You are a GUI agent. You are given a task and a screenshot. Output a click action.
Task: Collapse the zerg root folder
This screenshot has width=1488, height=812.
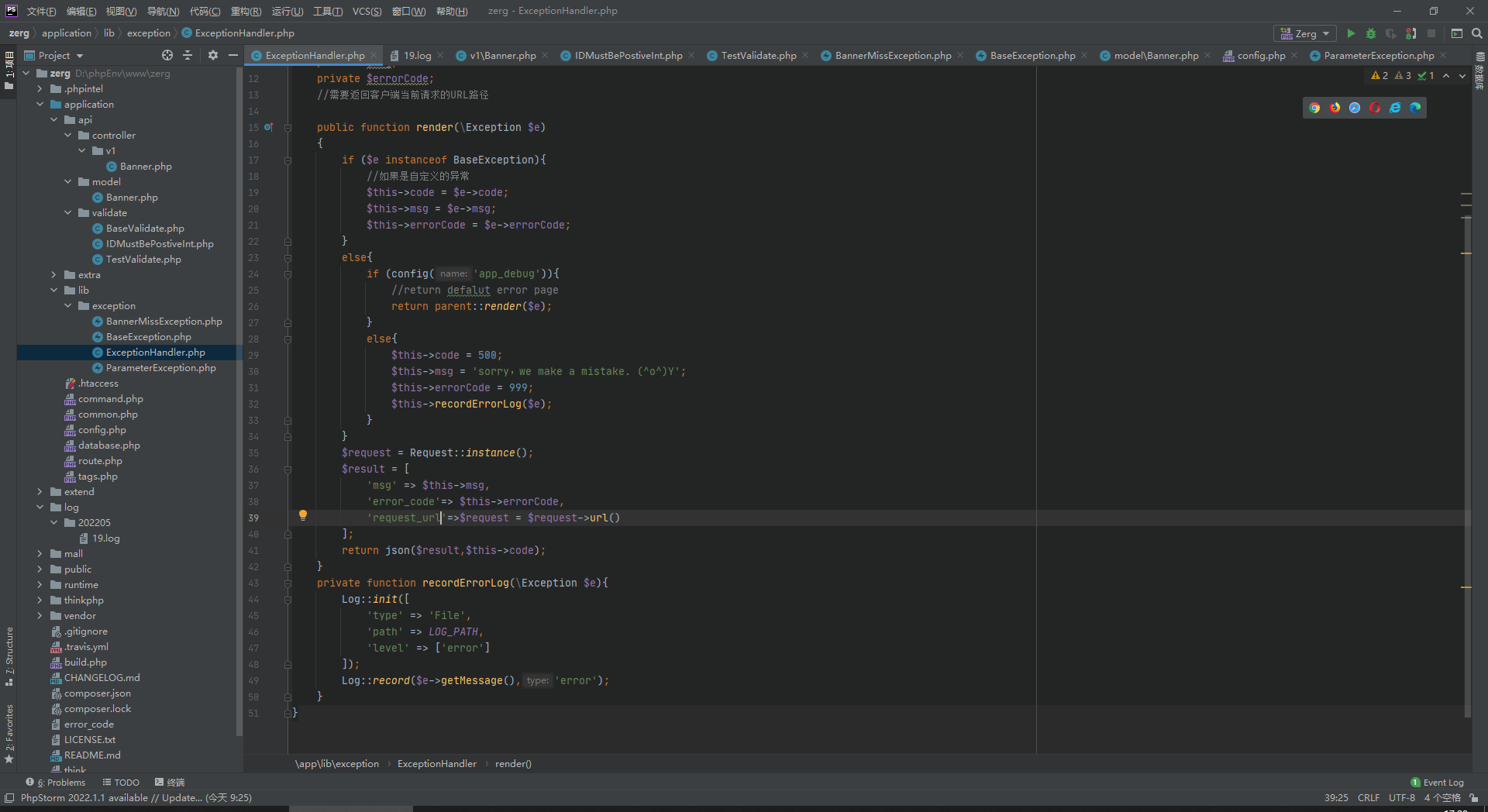(26, 74)
